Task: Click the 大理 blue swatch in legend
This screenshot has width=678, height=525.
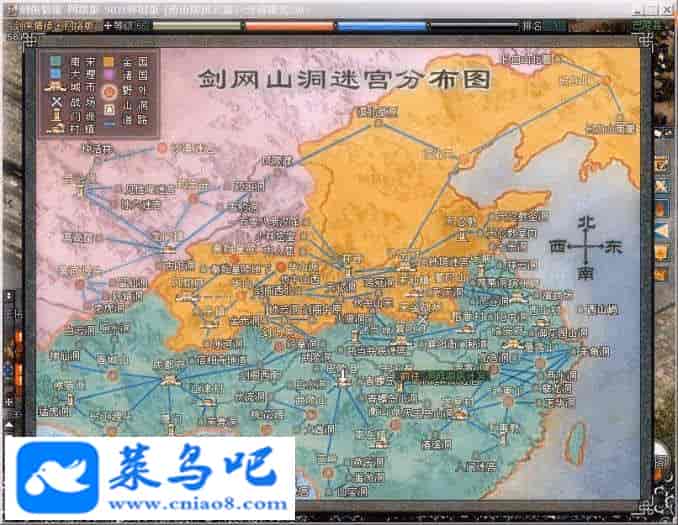Action: (x=55, y=75)
